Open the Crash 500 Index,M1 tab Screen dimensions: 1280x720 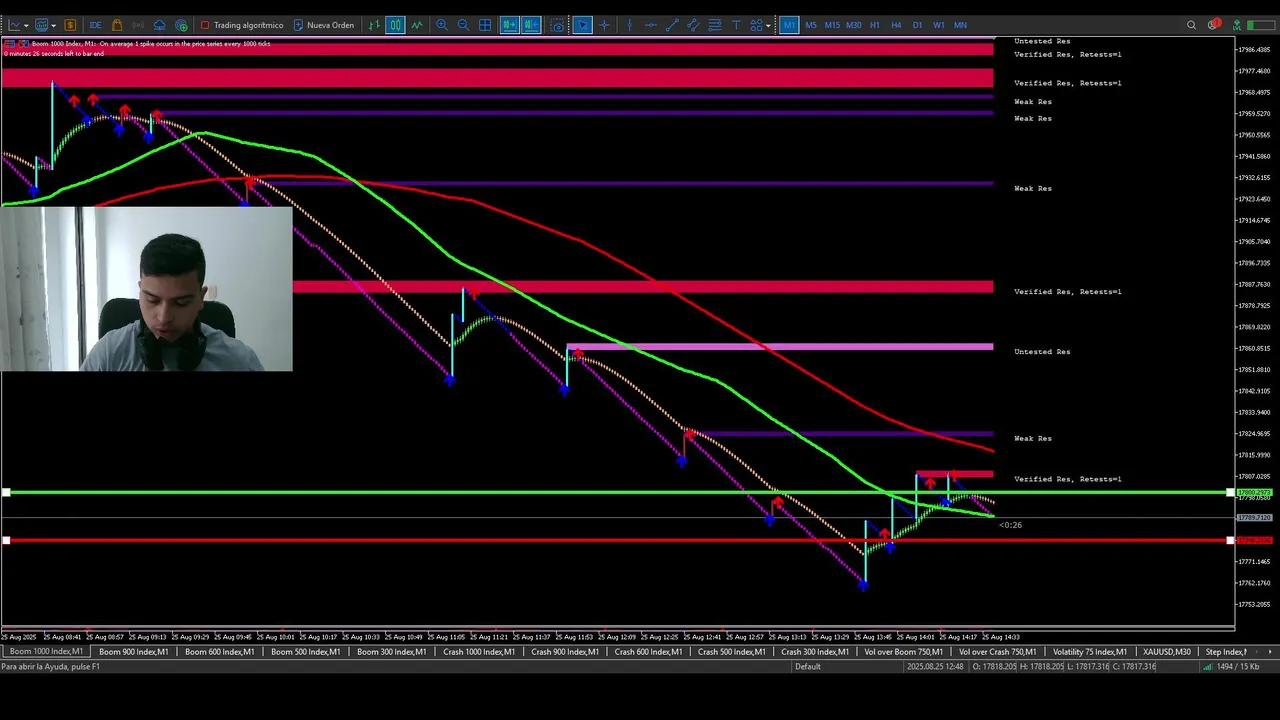tap(732, 652)
